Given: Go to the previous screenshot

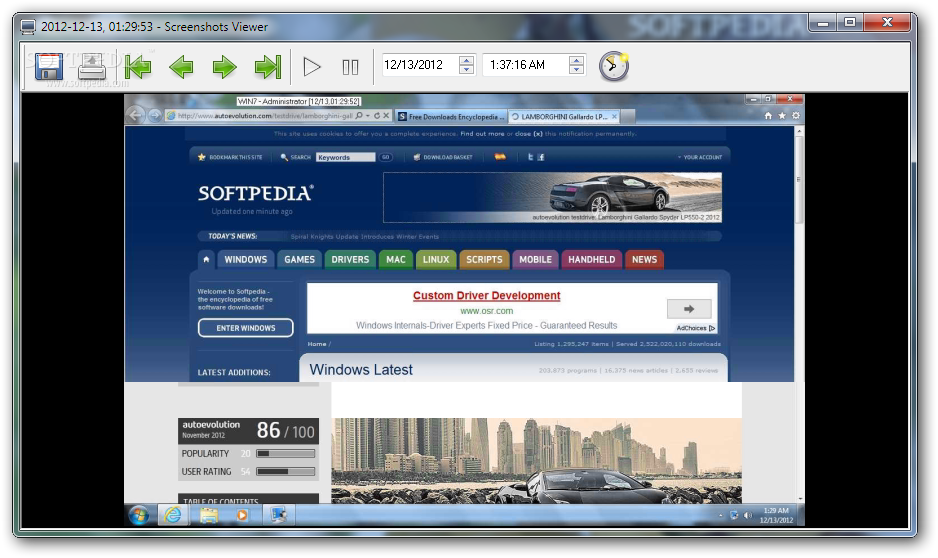Looking at the screenshot, I should (181, 66).
